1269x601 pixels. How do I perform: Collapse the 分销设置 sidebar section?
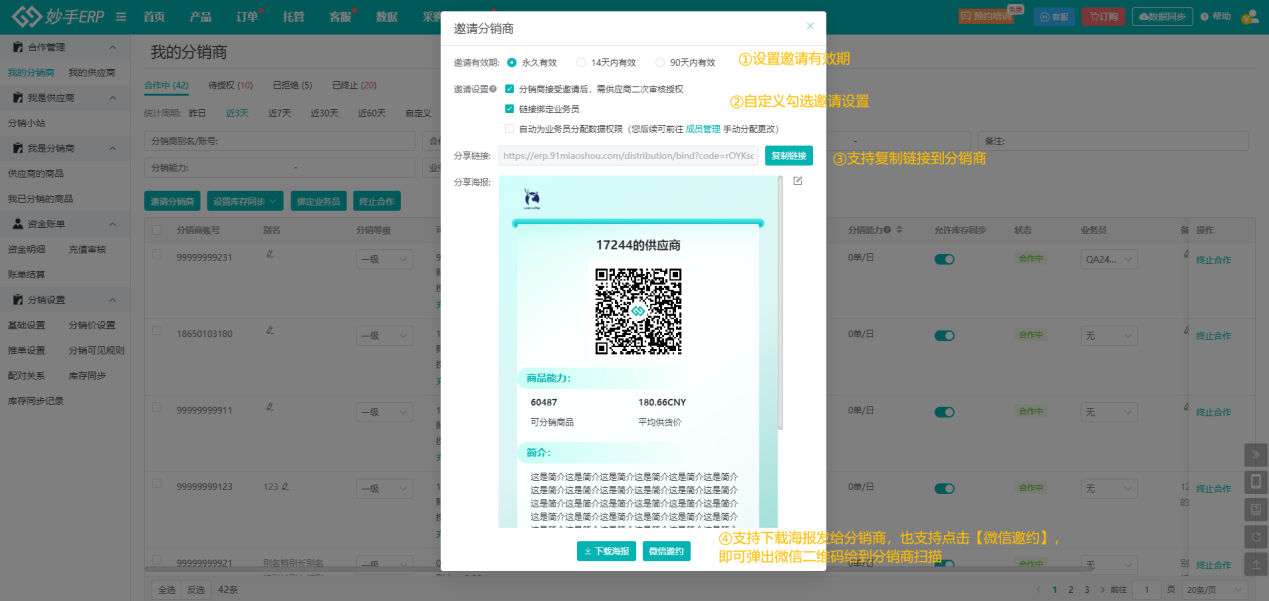[112, 300]
